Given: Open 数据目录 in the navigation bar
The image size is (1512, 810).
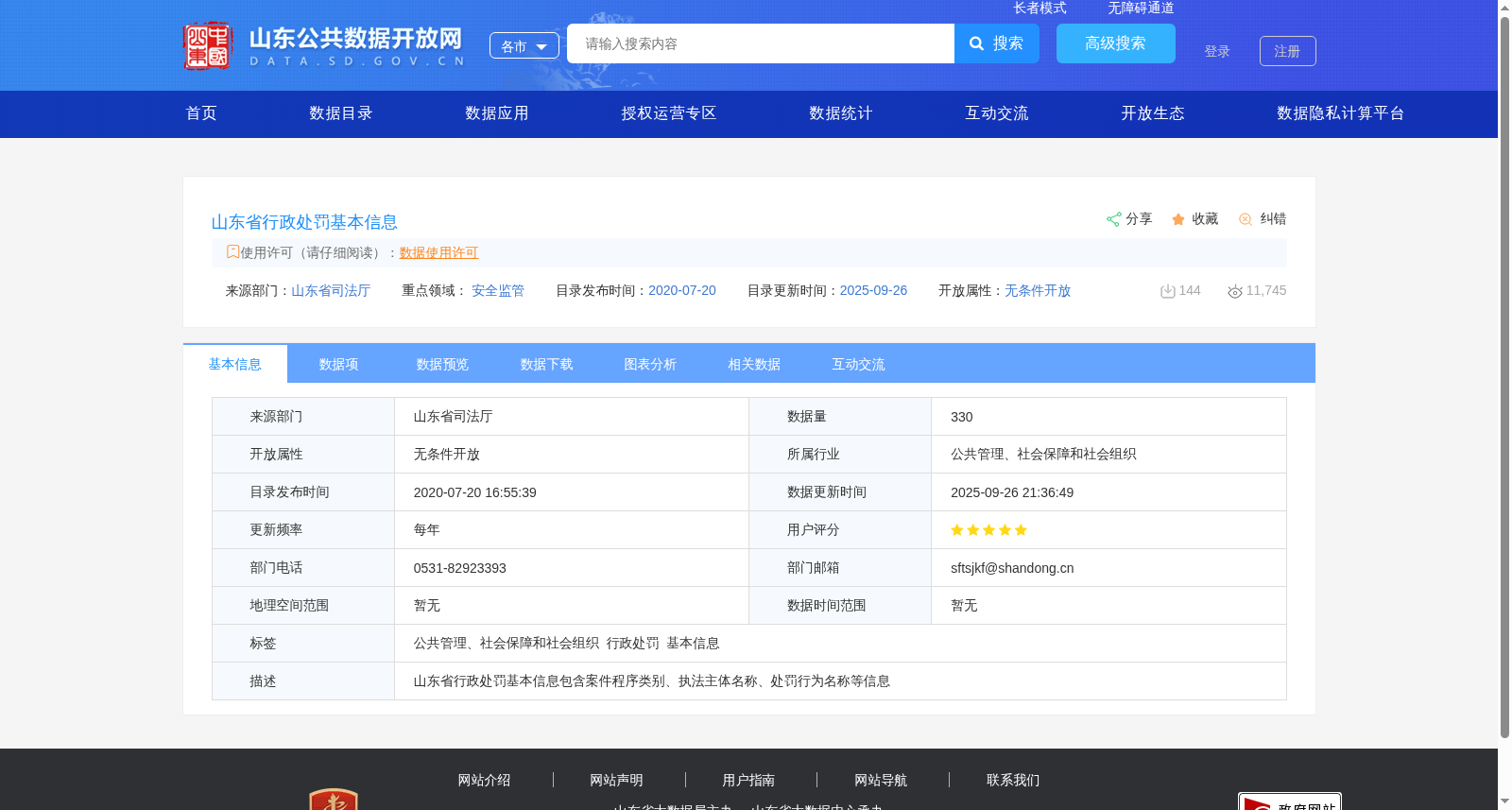Looking at the screenshot, I should point(341,113).
